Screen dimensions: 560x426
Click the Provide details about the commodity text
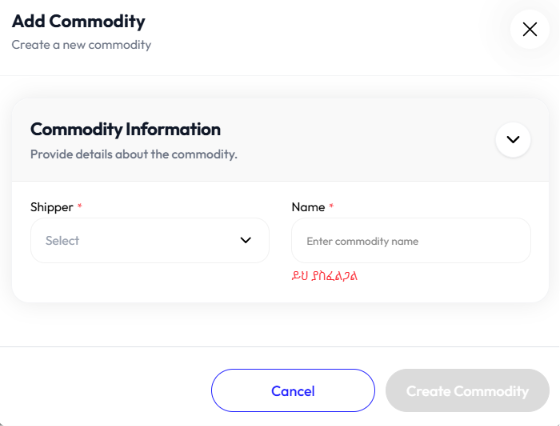pyautogui.click(x=134, y=154)
